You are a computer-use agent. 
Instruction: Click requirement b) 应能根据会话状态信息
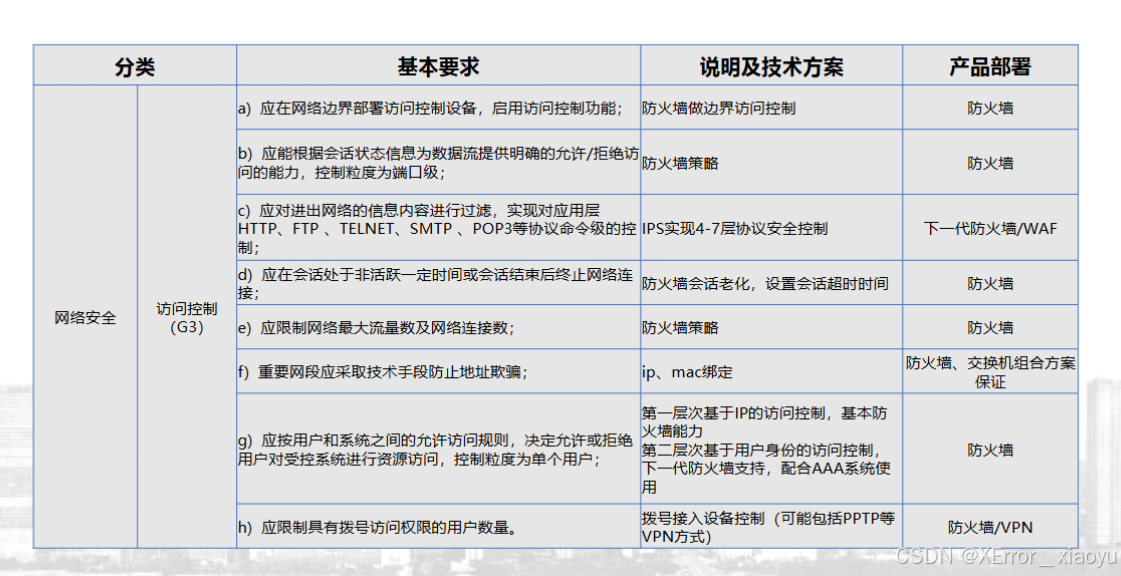pos(438,162)
